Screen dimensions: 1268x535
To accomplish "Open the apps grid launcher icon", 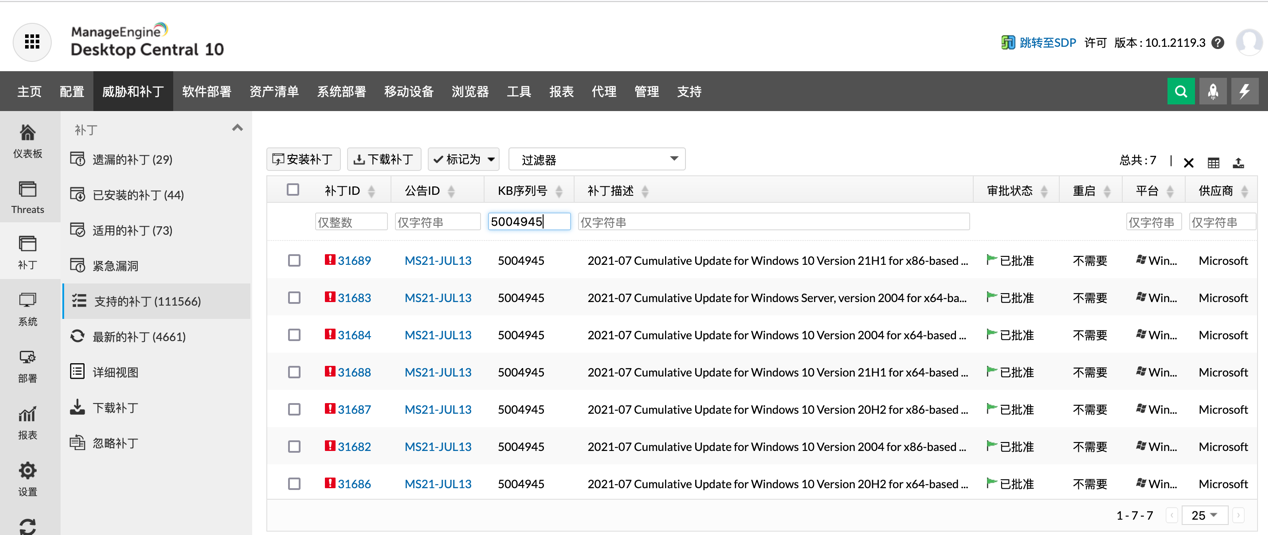I will [x=32, y=42].
